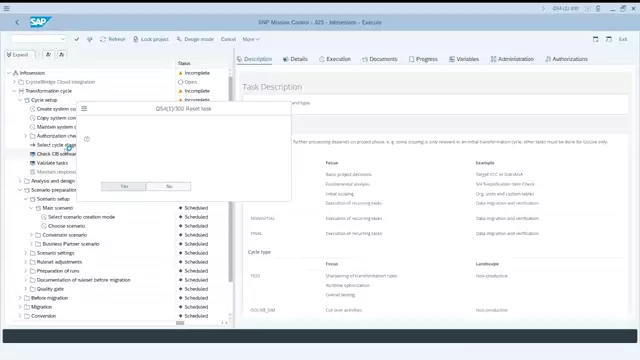Open the Authorizations tab
The height and width of the screenshot is (360, 640).
[x=567, y=59]
